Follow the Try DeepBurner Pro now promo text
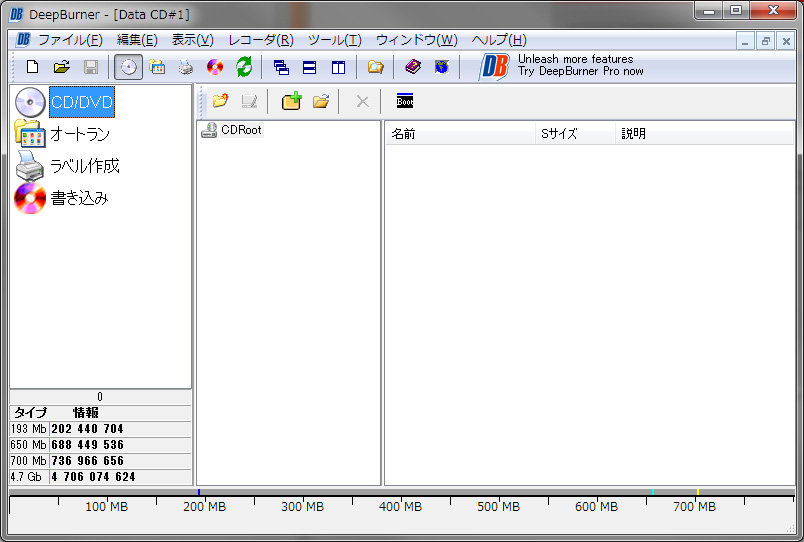Image resolution: width=804 pixels, height=542 pixels. tap(580, 71)
